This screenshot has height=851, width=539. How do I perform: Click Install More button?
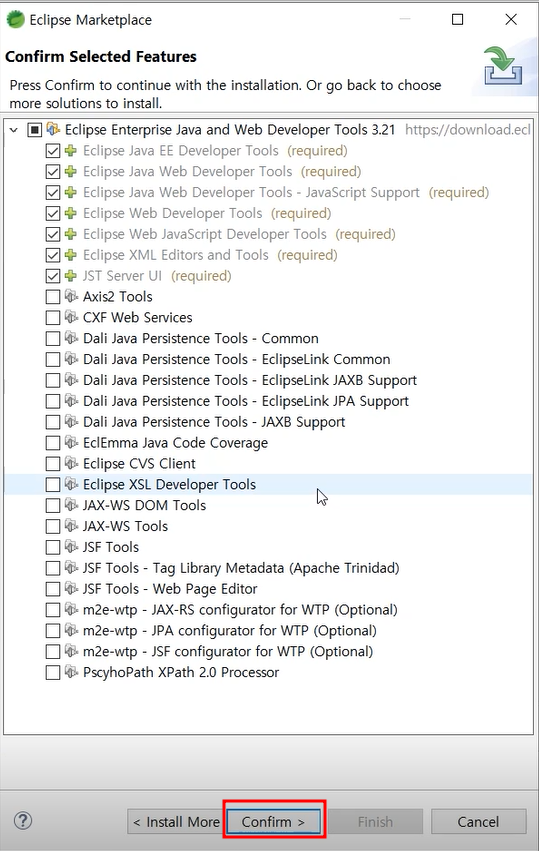tap(175, 822)
